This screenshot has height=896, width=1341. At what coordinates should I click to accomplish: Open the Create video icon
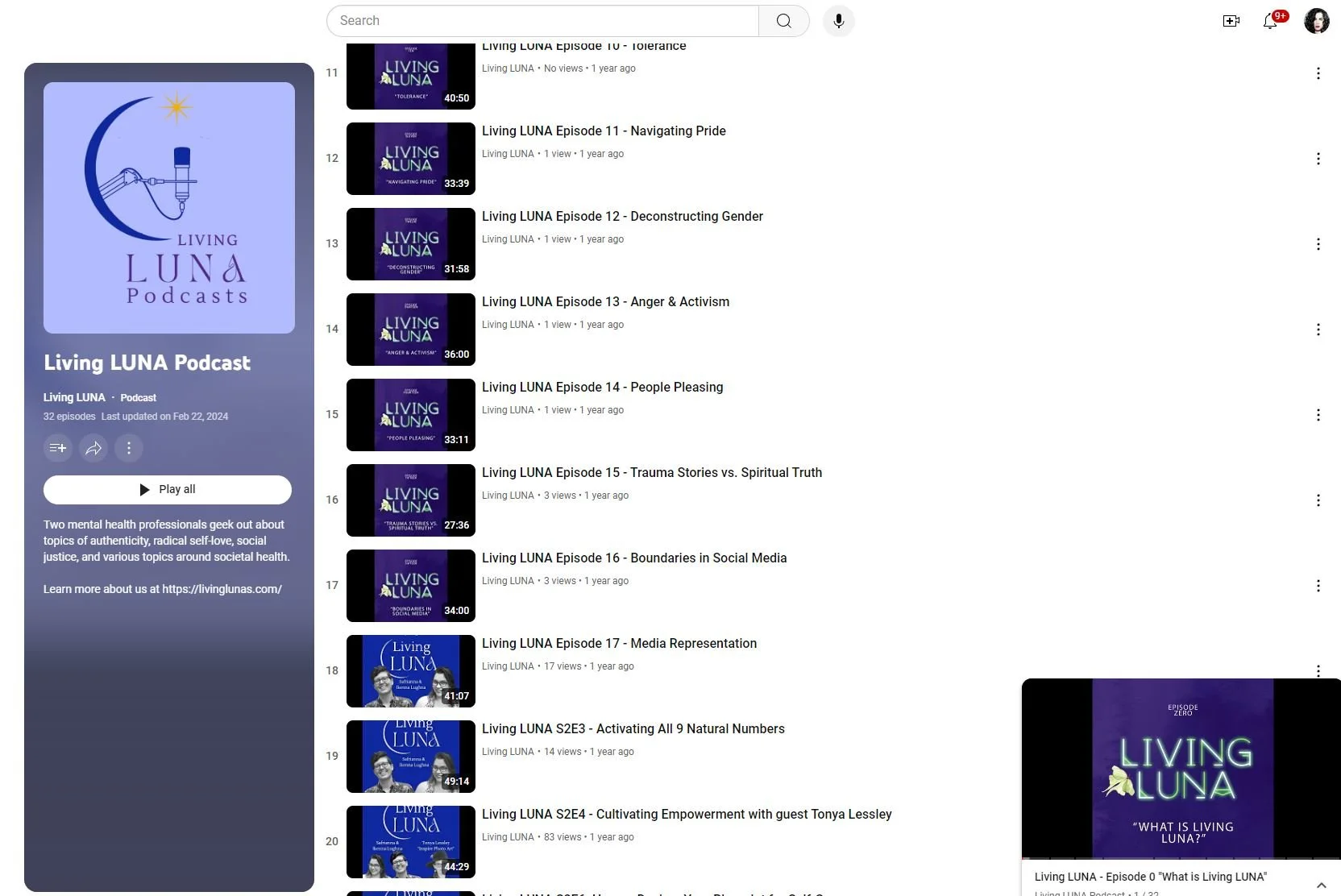point(1231,21)
